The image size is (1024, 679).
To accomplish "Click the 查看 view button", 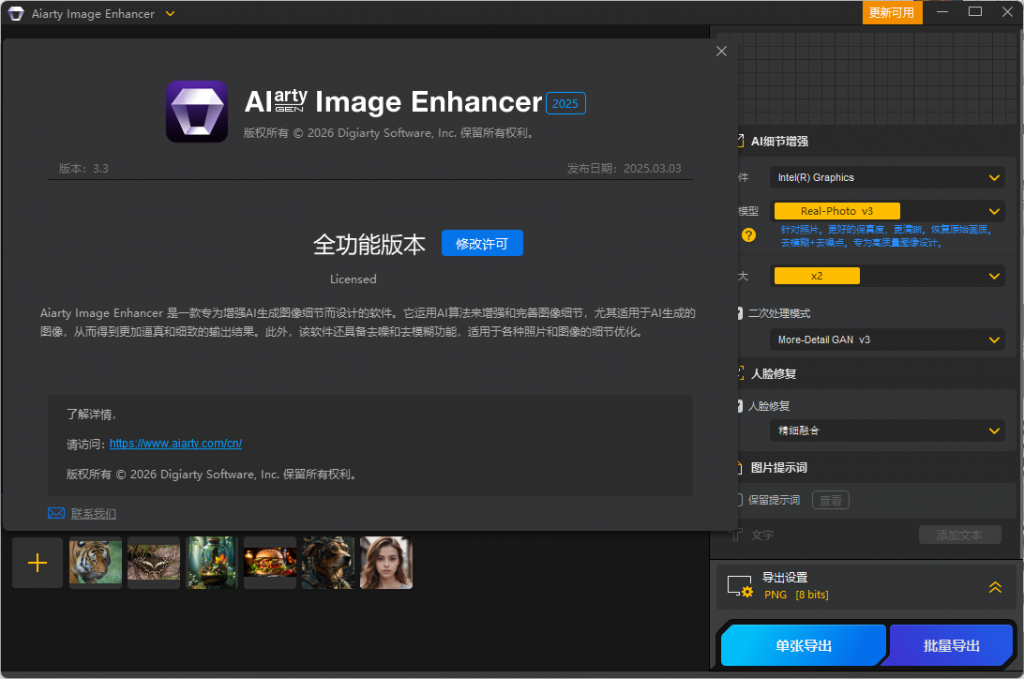I will 831,500.
